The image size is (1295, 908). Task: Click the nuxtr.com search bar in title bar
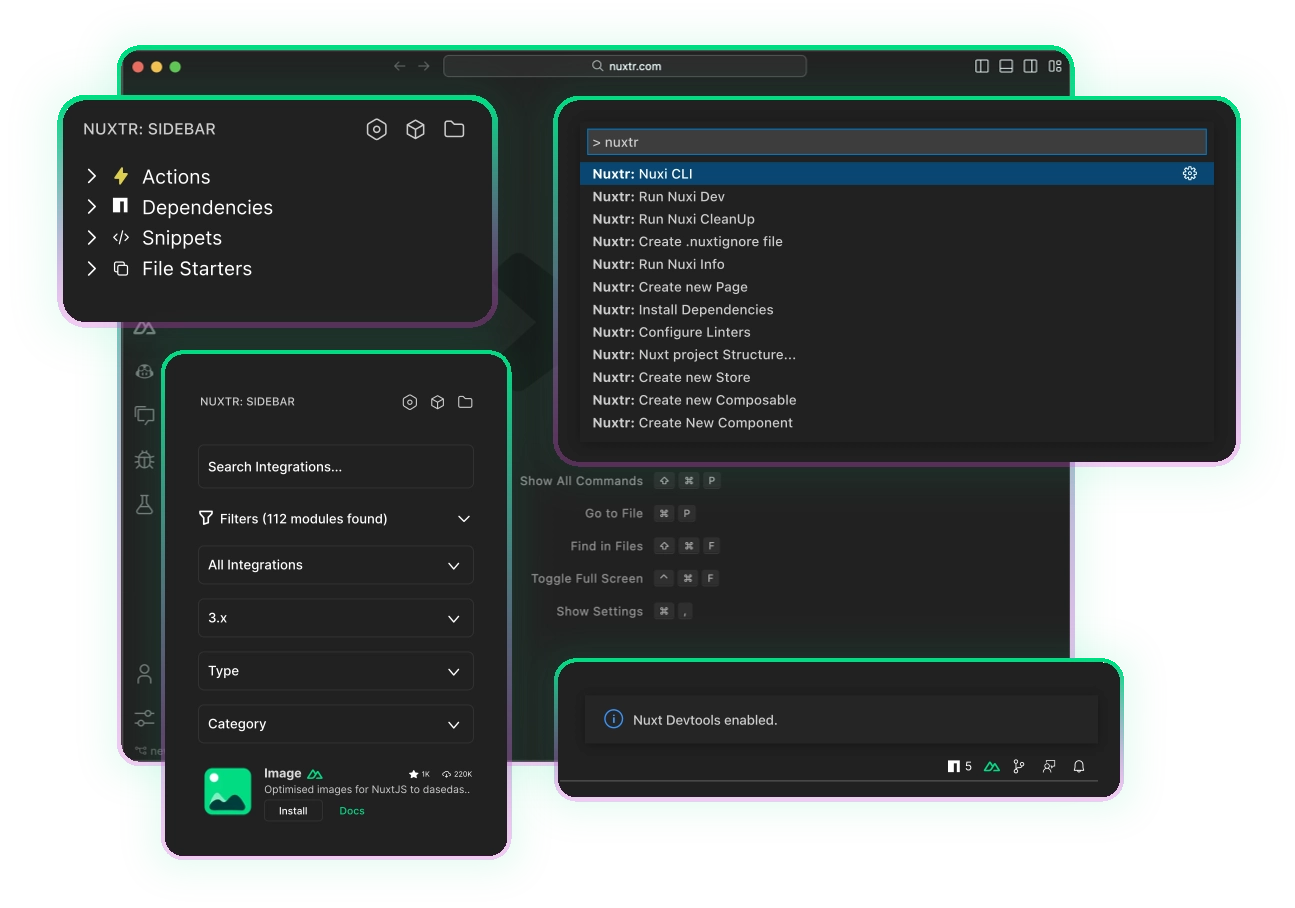625,66
